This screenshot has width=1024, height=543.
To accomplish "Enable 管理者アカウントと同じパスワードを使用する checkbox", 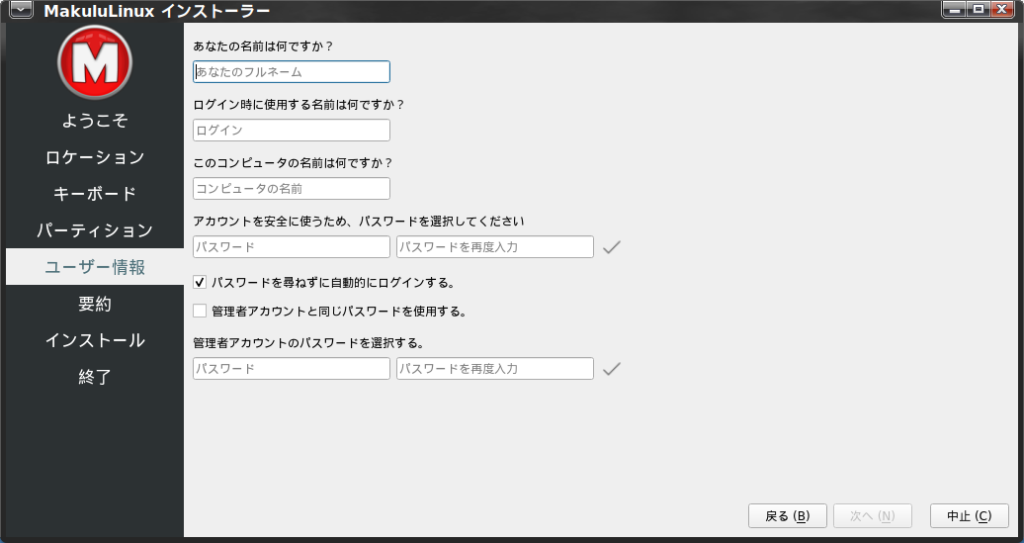I will 200,311.
